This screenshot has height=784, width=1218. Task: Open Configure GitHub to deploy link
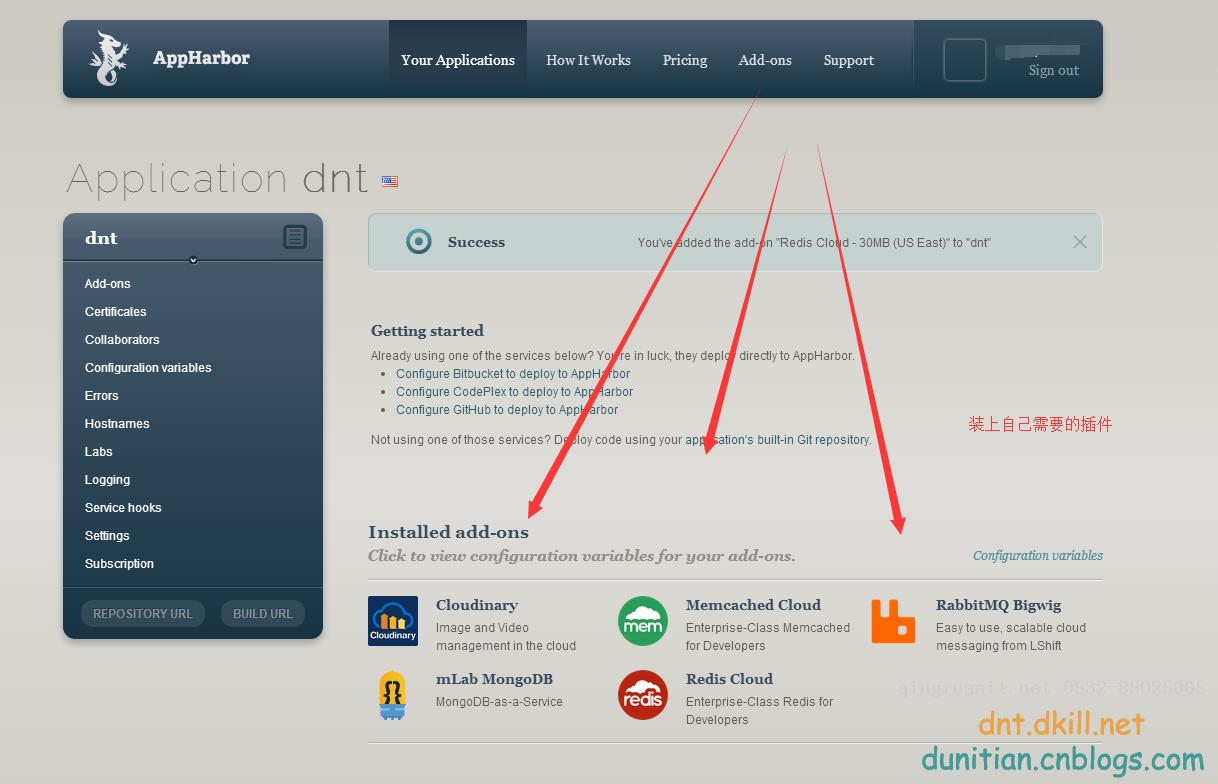point(507,410)
